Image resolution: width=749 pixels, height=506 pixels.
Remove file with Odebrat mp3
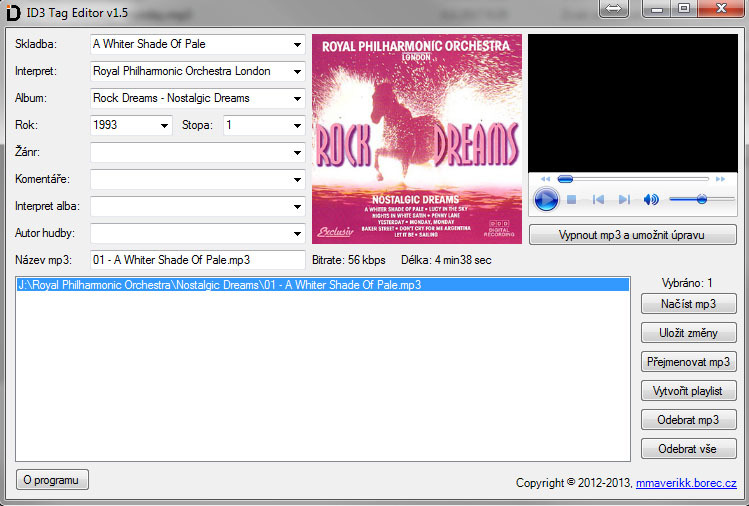point(688,420)
